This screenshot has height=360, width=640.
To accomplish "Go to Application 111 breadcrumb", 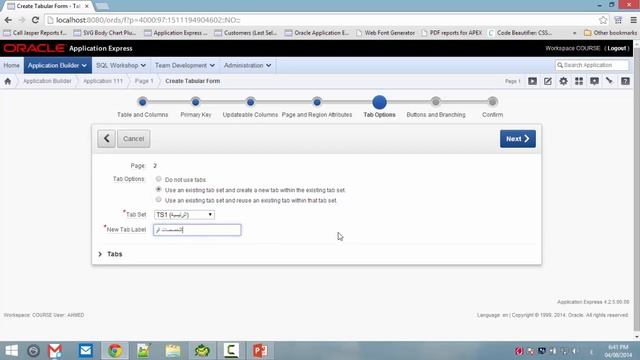I will [103, 81].
